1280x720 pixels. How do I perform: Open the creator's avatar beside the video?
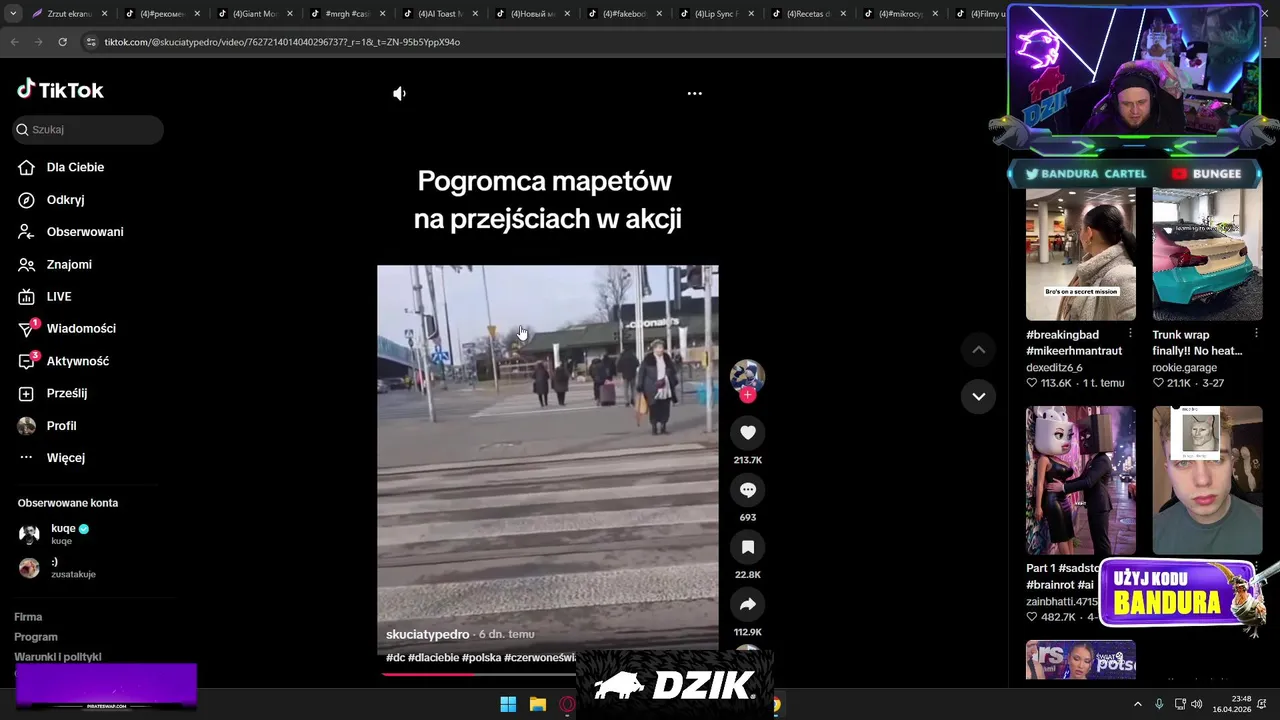747,375
